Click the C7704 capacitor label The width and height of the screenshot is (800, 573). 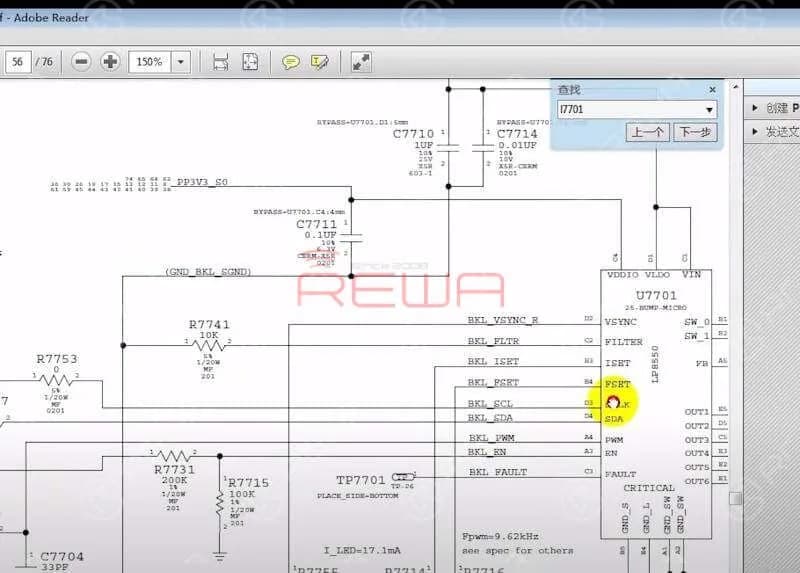pos(62,556)
